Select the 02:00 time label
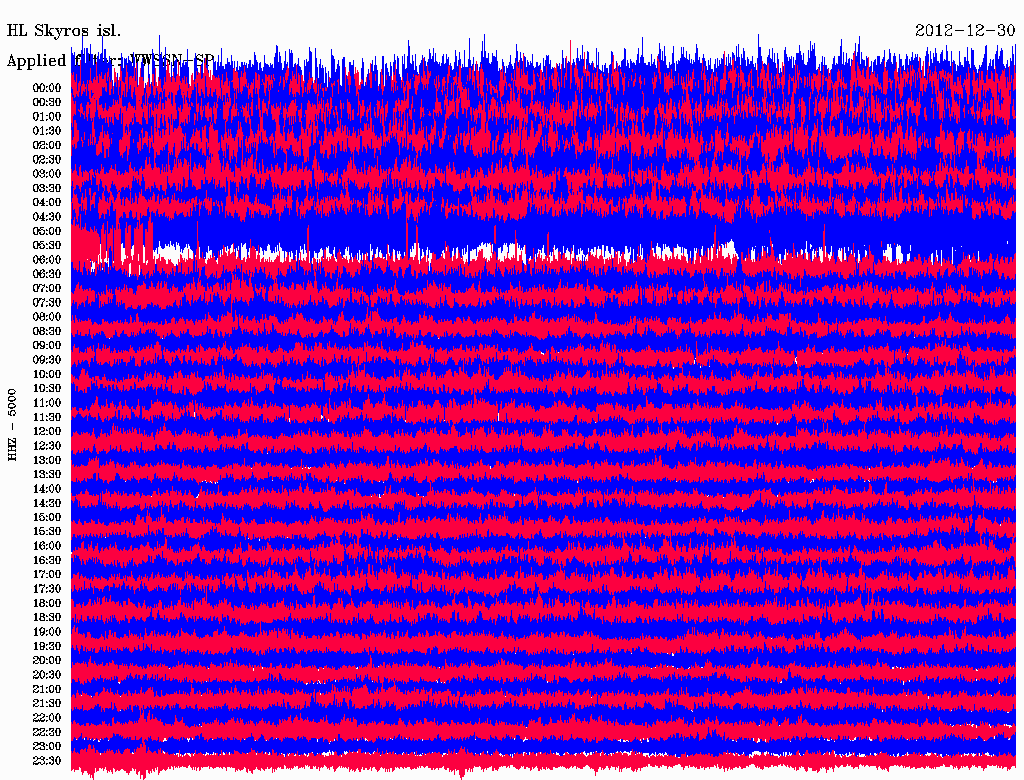Screen dimensions: 1024x780 pos(47,145)
